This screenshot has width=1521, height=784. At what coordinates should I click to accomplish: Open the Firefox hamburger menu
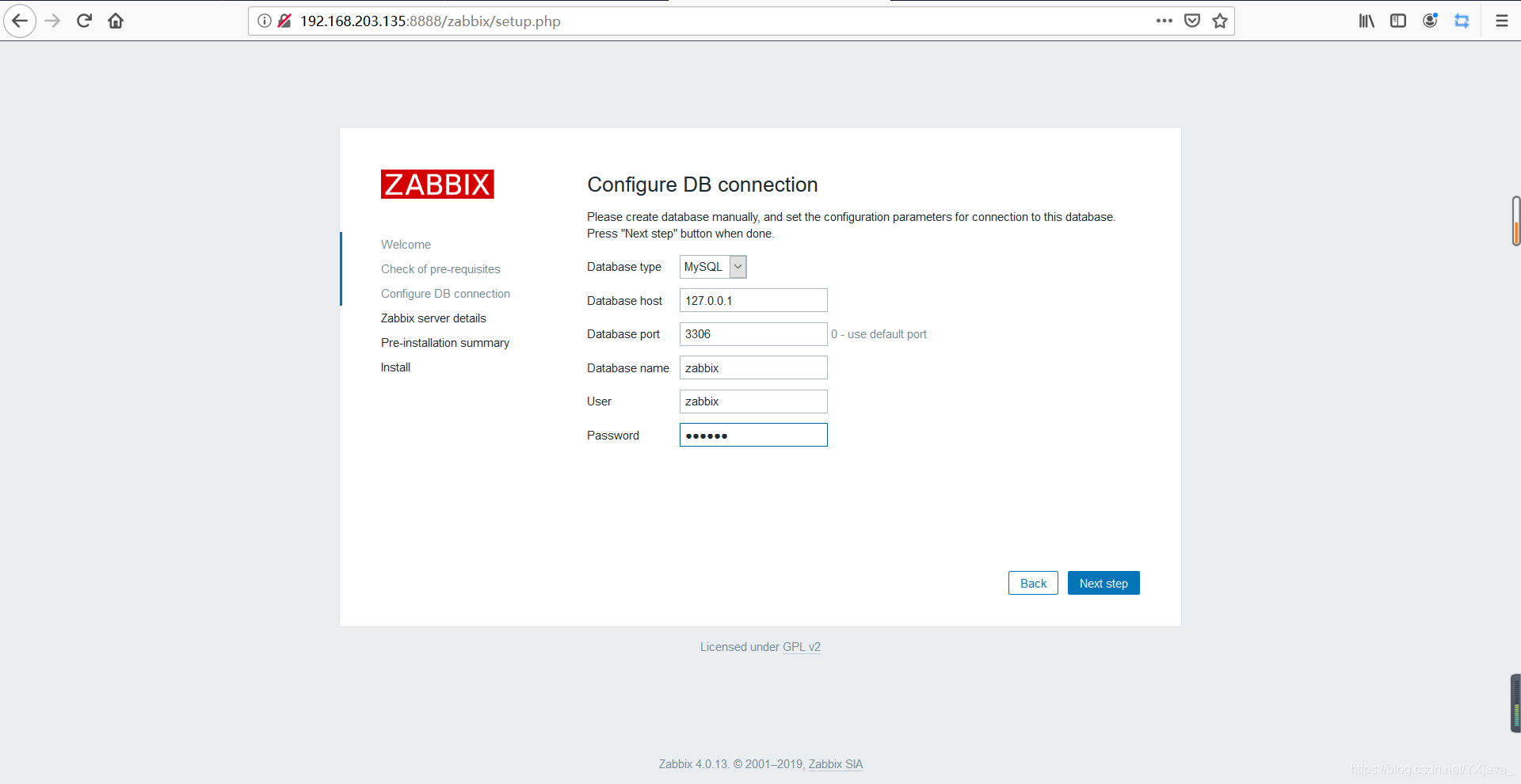click(x=1501, y=21)
